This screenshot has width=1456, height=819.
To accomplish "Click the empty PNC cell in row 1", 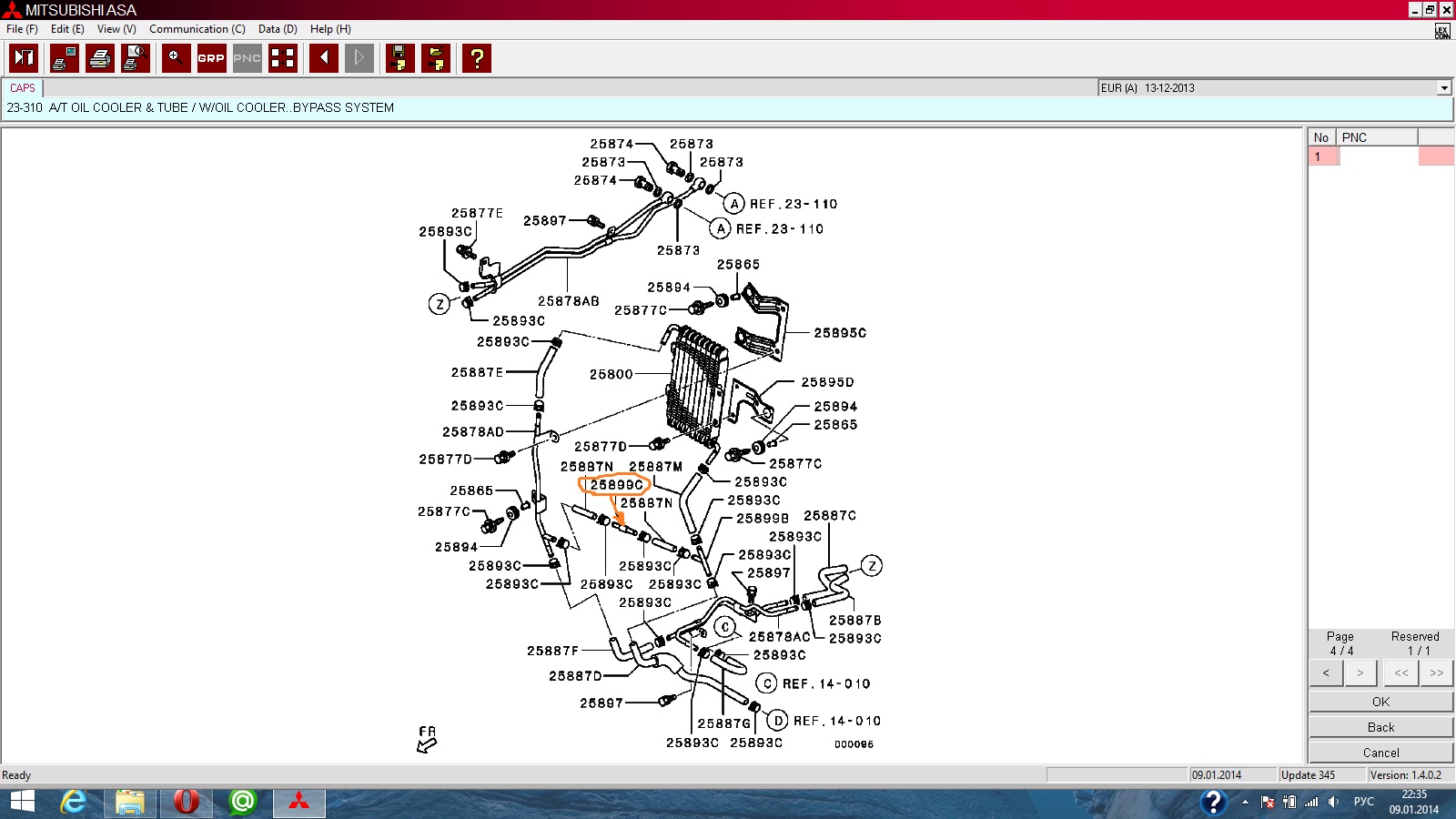I will (x=1378, y=157).
